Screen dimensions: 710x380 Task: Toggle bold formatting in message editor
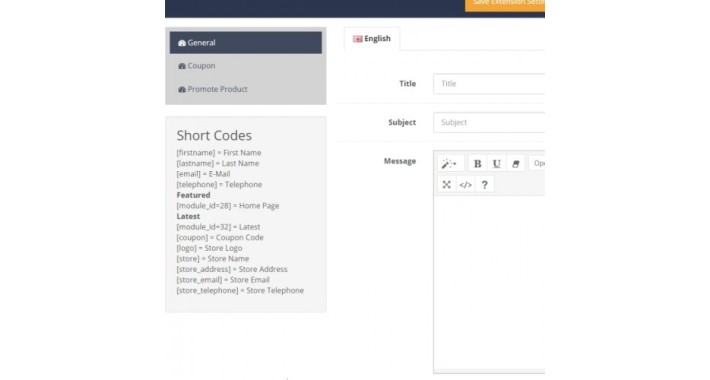point(477,164)
